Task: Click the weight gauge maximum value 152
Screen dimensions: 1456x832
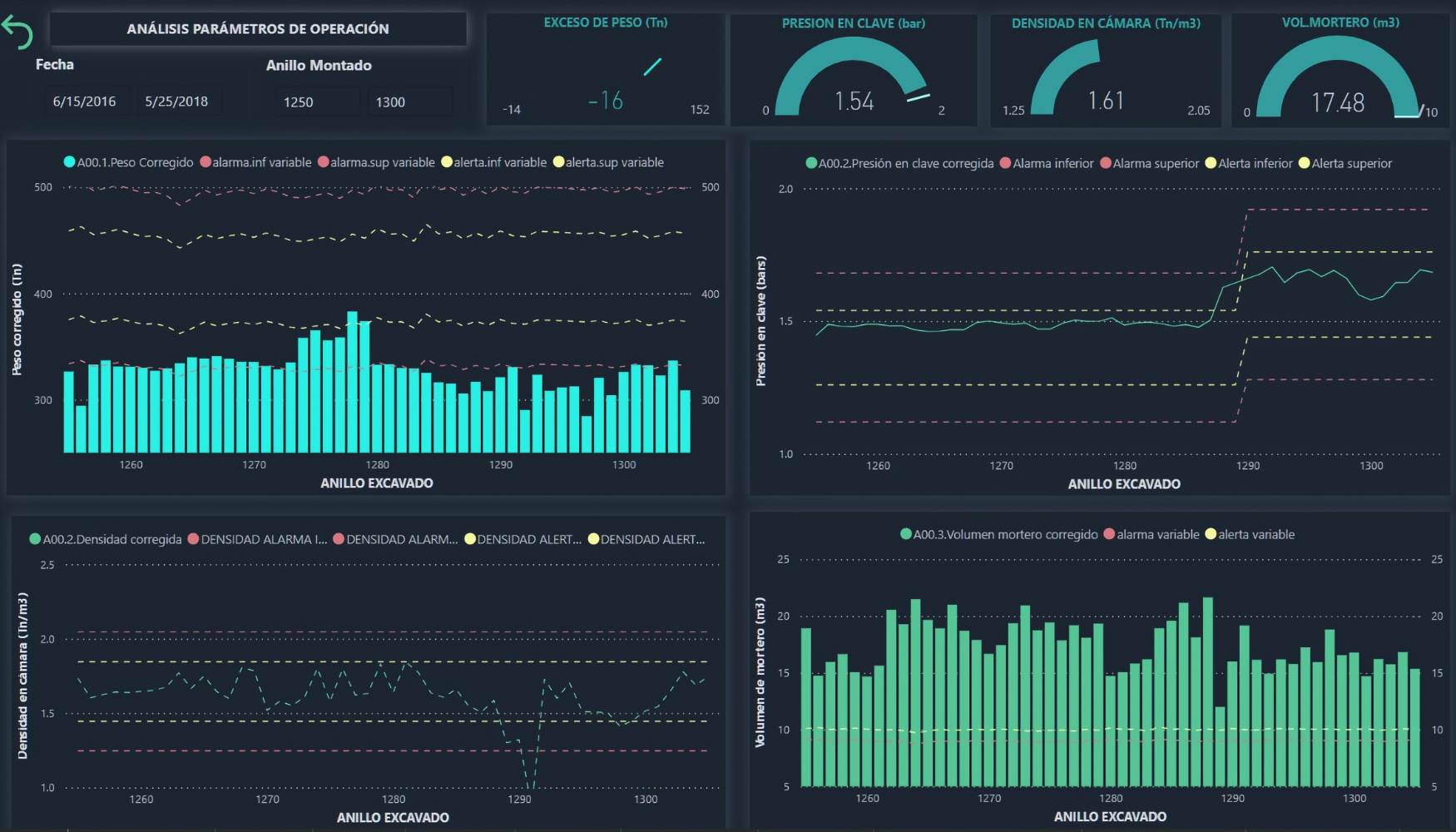Action: 700,110
